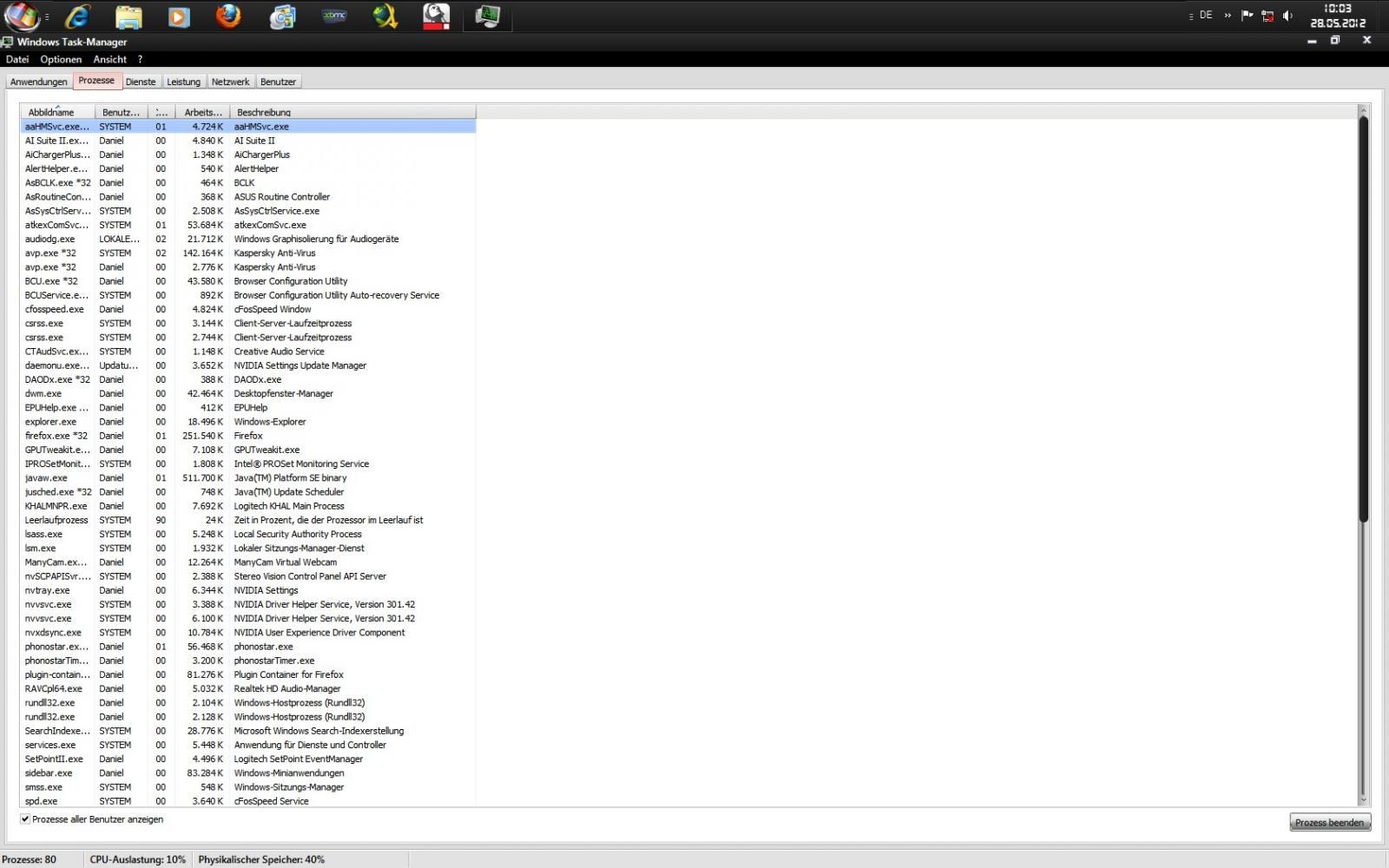The height and width of the screenshot is (868, 1389).
Task: Open Windows Media Player from taskbar
Action: [x=179, y=16]
